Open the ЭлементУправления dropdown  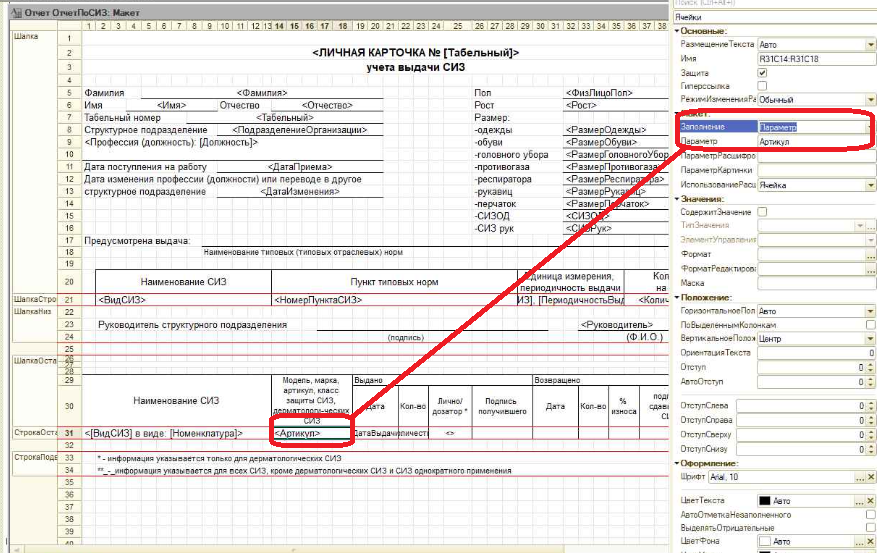871,239
